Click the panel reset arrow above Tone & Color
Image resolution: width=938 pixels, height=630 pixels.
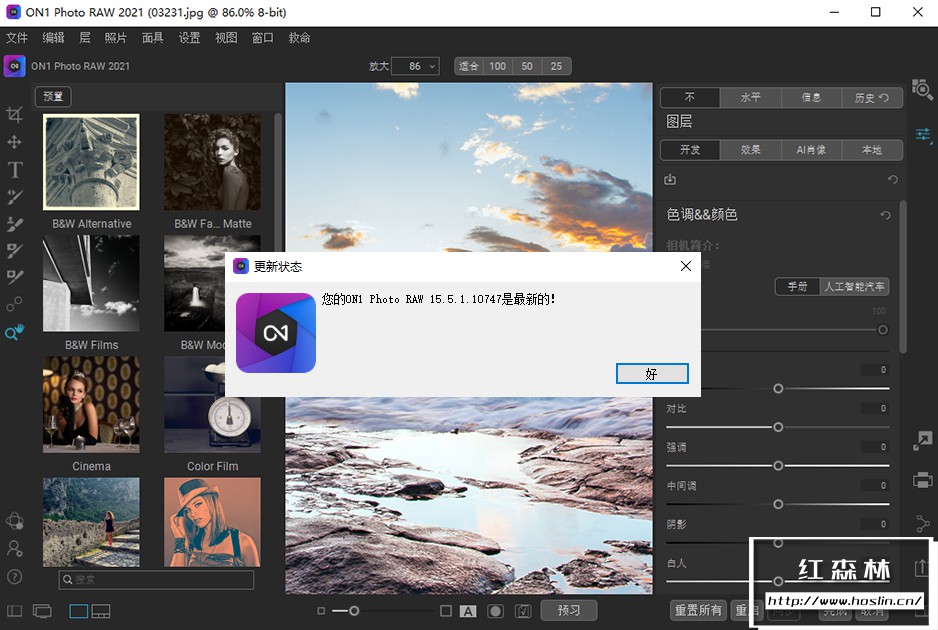tap(893, 179)
